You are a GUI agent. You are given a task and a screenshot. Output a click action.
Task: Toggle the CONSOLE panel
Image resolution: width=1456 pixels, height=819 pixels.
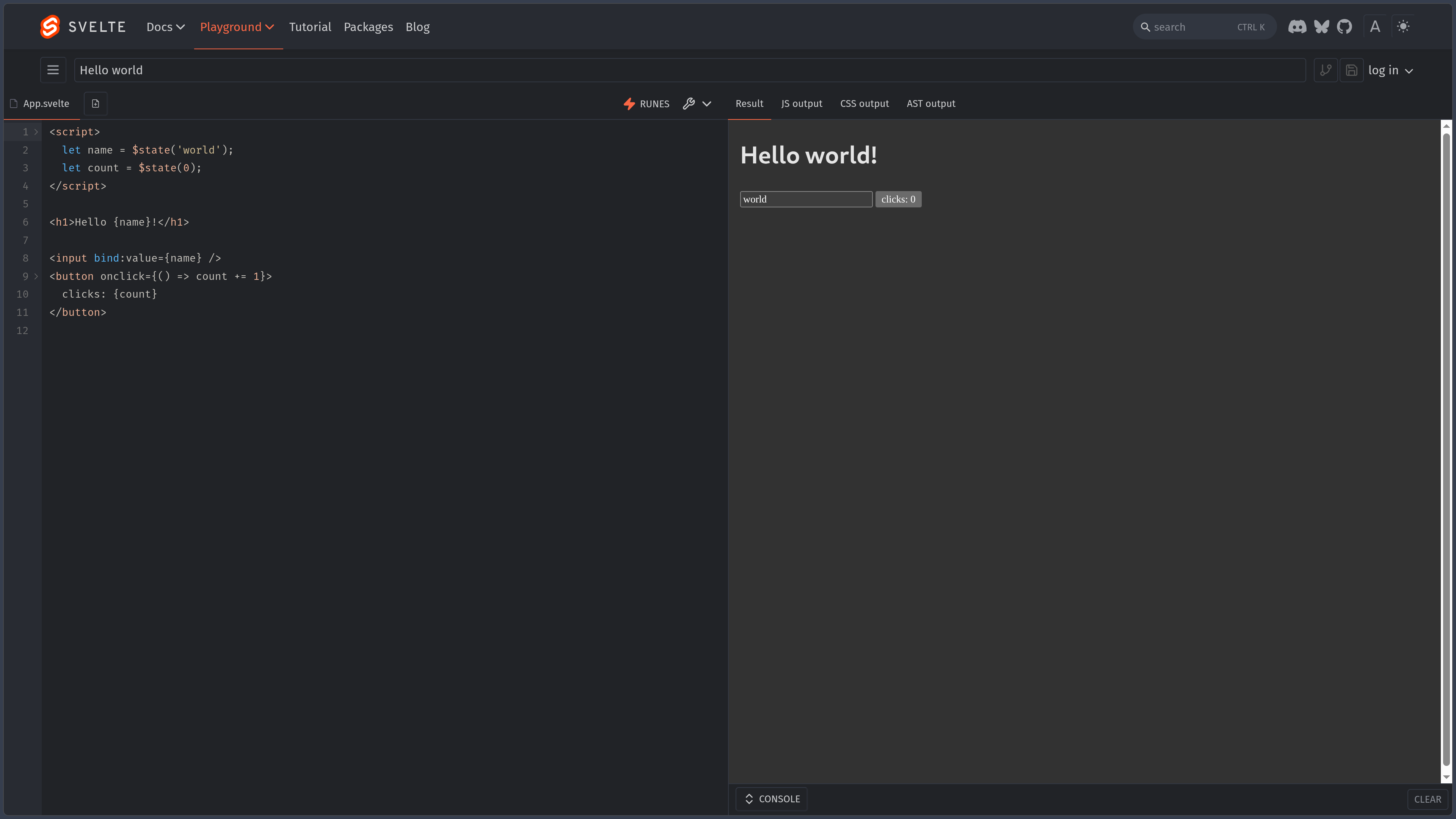click(772, 799)
